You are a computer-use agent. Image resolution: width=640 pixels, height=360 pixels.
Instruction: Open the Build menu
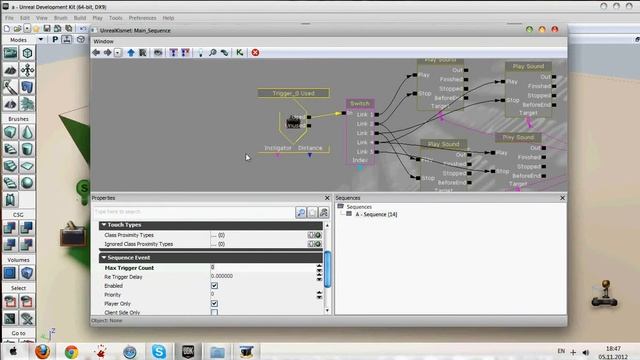point(80,18)
